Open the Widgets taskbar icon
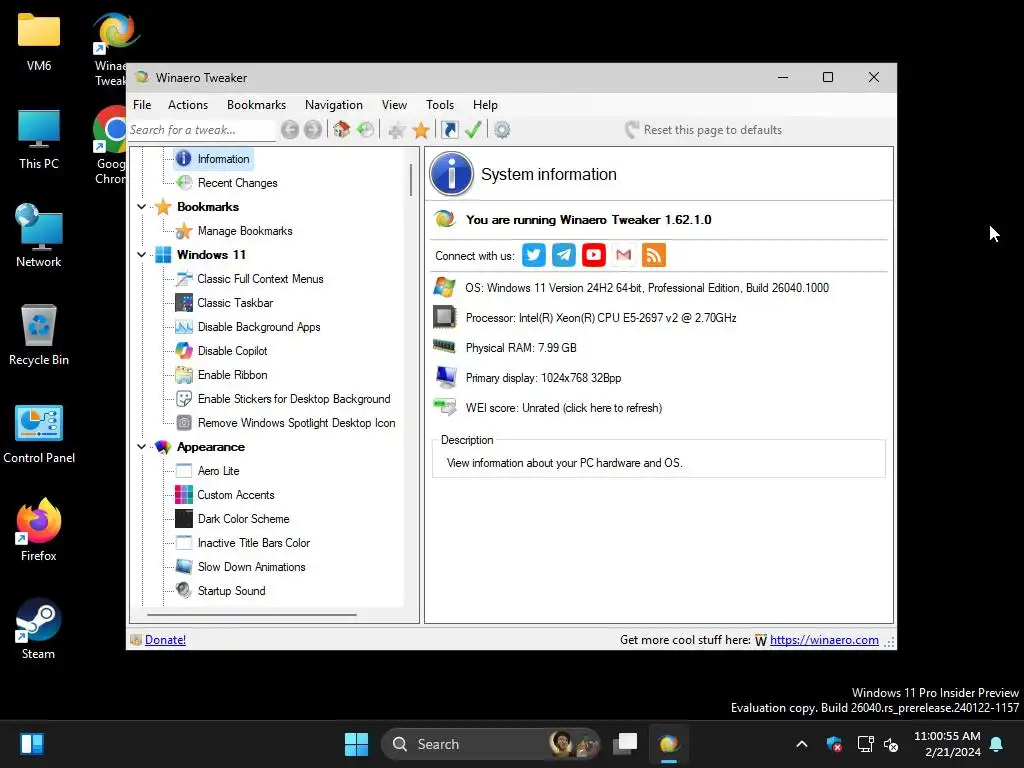 coord(32,744)
